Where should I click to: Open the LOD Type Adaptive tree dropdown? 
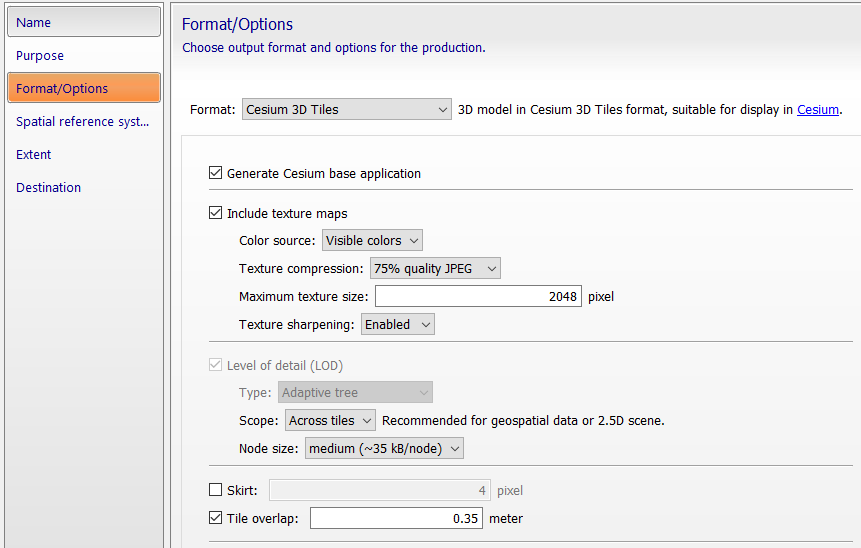click(x=355, y=393)
